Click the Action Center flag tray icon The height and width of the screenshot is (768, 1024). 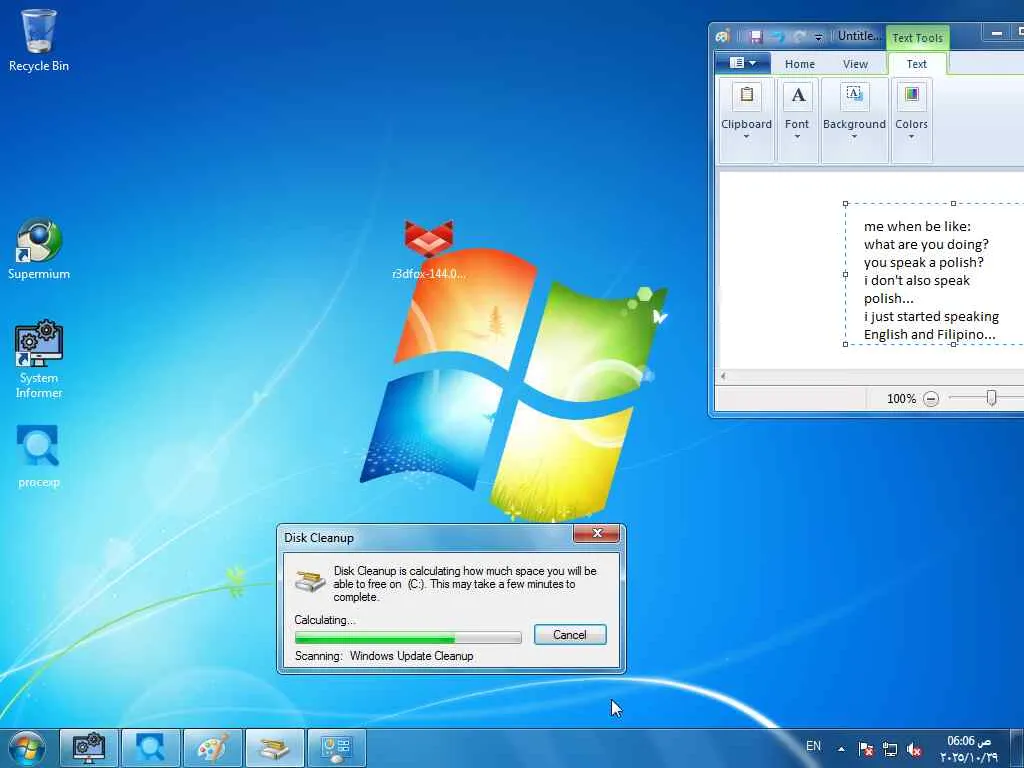tap(866, 749)
